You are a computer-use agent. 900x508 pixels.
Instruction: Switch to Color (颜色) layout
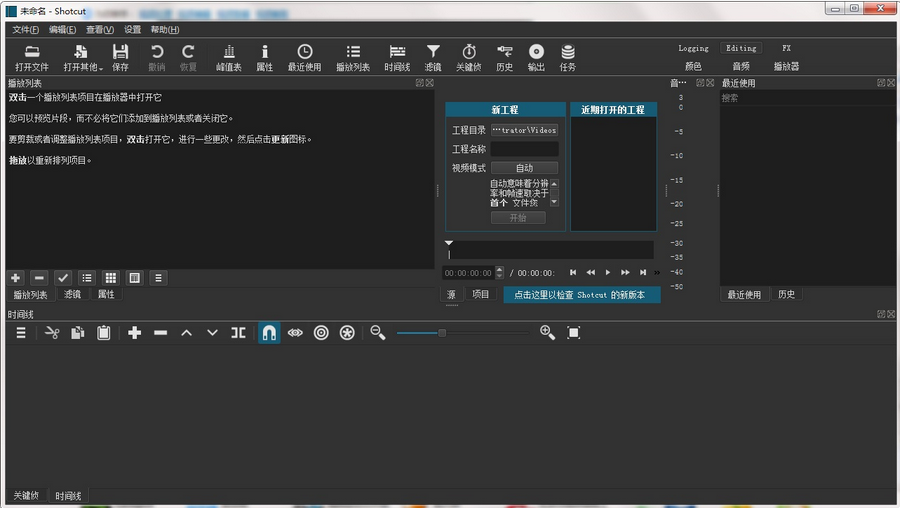[x=693, y=66]
